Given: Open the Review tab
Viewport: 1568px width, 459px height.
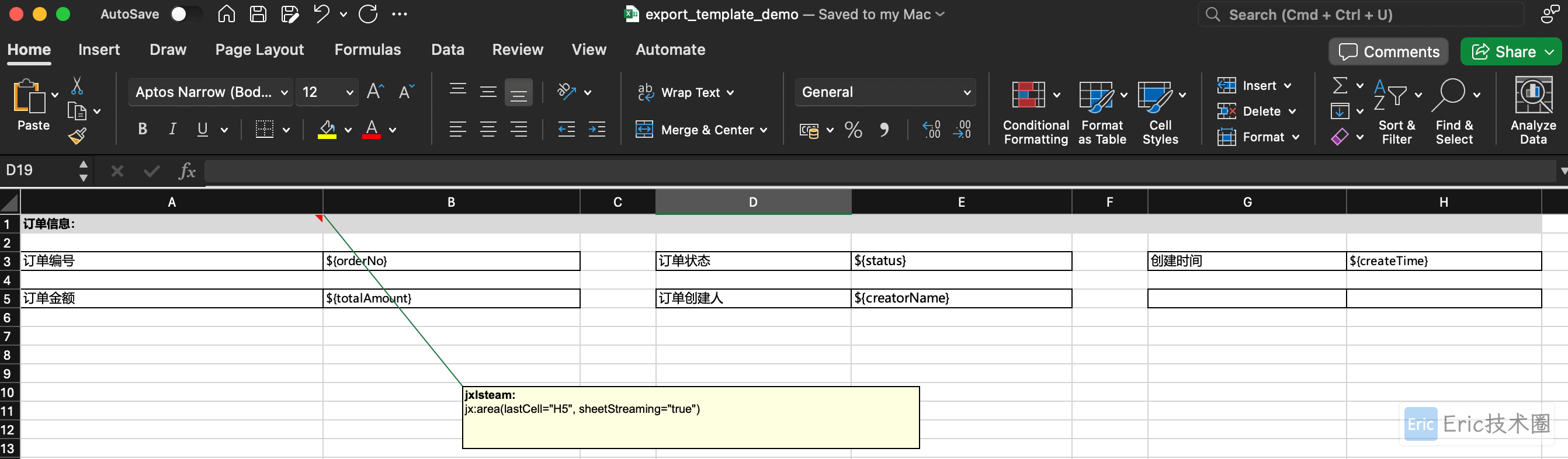Looking at the screenshot, I should (518, 50).
